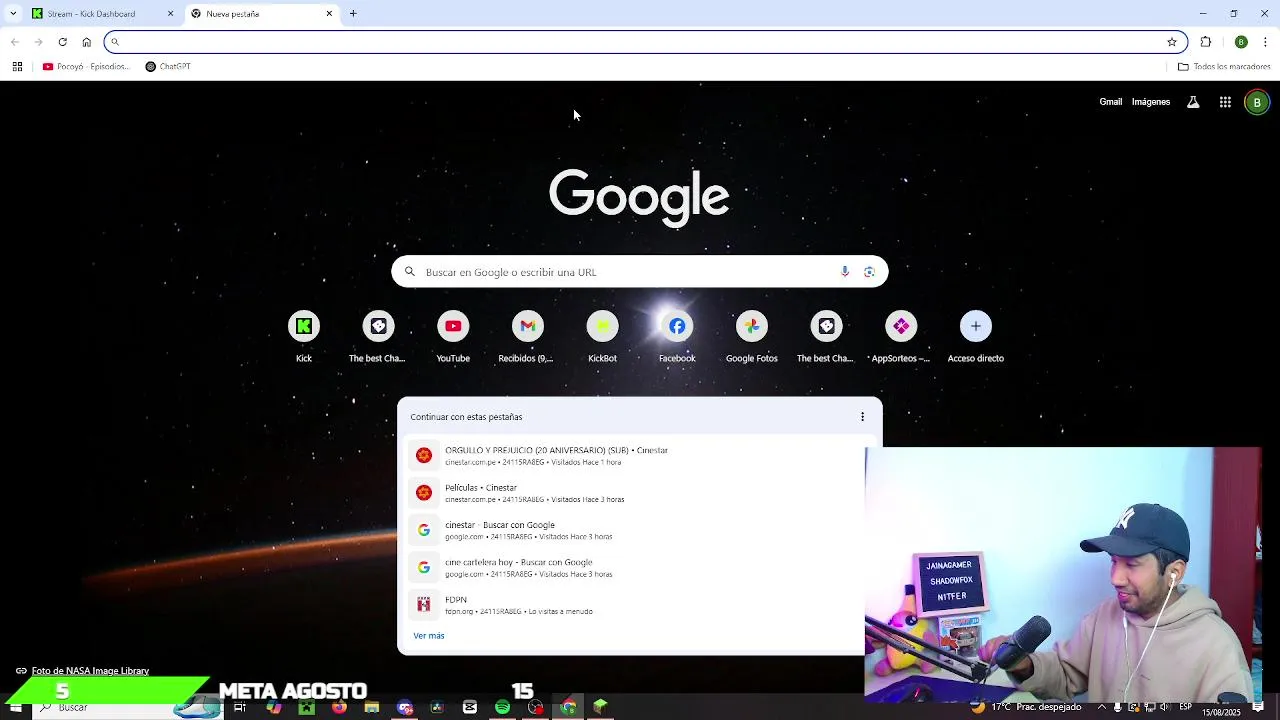Viewport: 1280px width, 720px height.
Task: Open Firefox from the taskbar
Action: point(339,707)
